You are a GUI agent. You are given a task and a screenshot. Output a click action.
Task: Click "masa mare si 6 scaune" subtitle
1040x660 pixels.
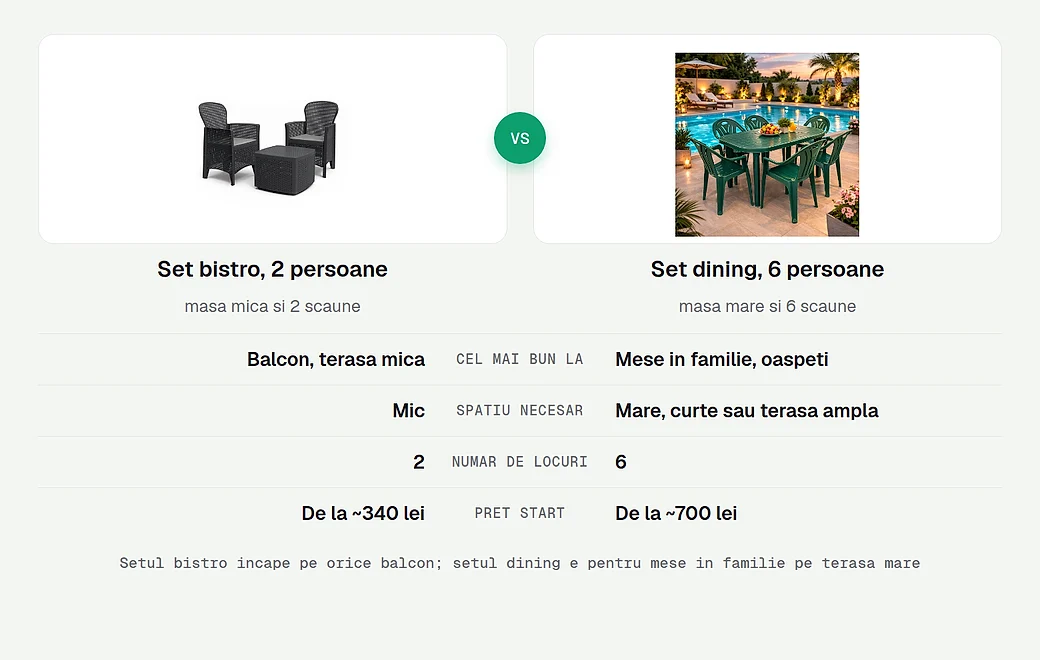767,306
